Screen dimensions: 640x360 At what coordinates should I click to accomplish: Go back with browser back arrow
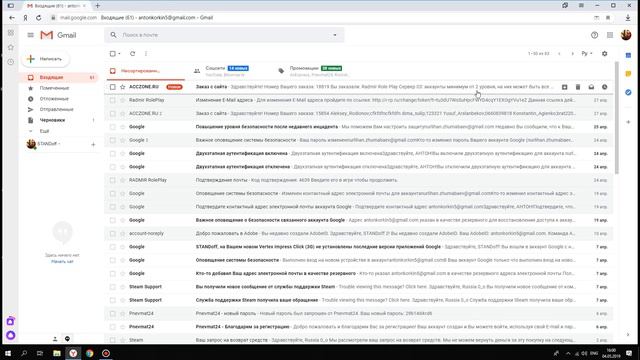pyautogui.click(x=12, y=18)
